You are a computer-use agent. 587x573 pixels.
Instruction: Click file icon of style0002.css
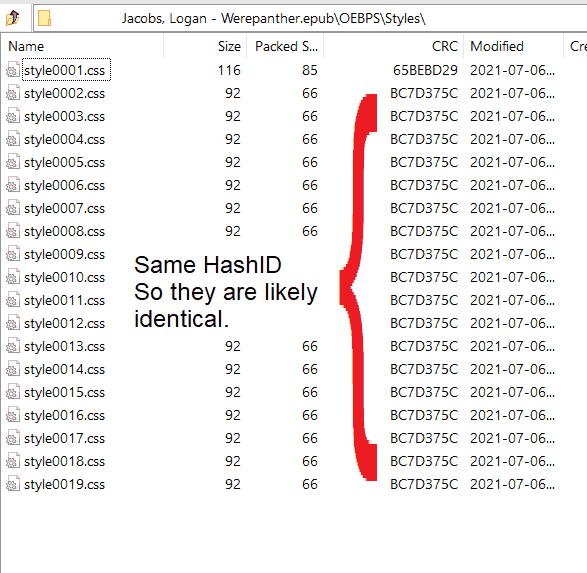pyautogui.click(x=13, y=93)
